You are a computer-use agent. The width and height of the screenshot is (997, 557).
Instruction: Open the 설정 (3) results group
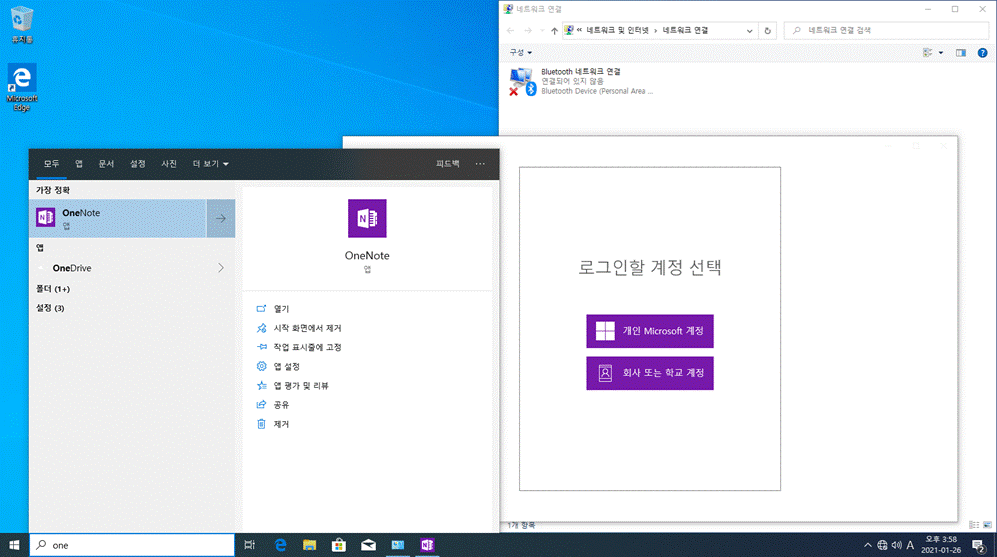50,308
